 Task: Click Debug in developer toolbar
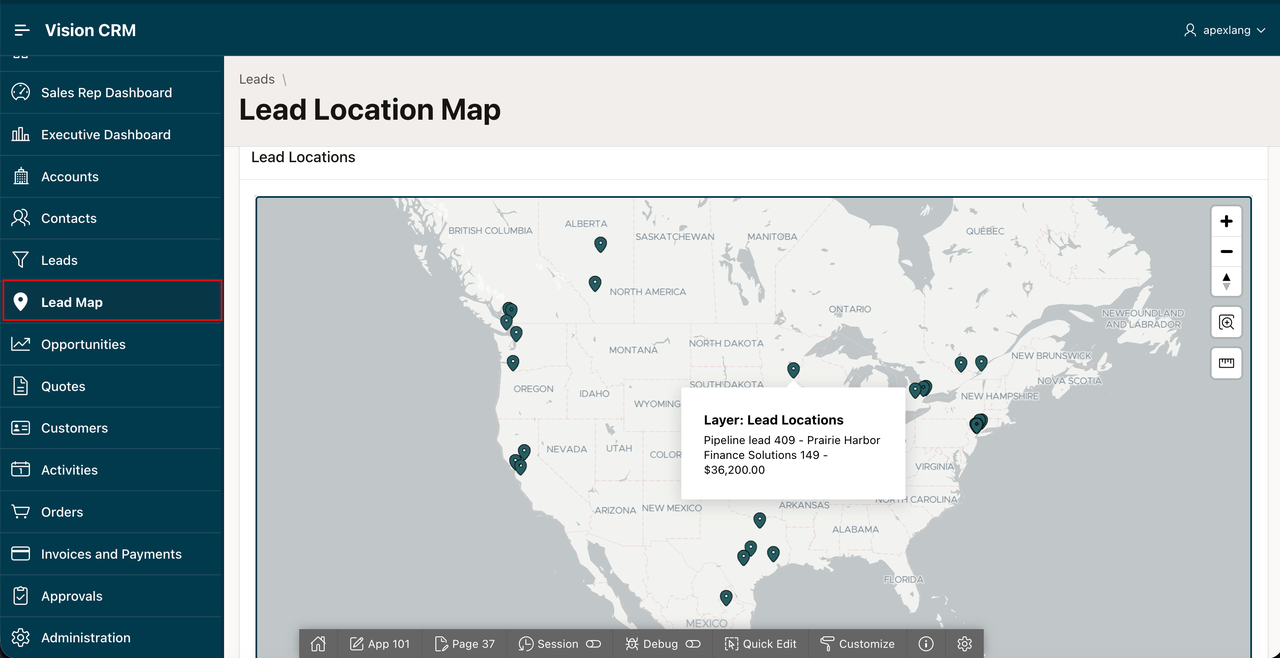pos(662,644)
